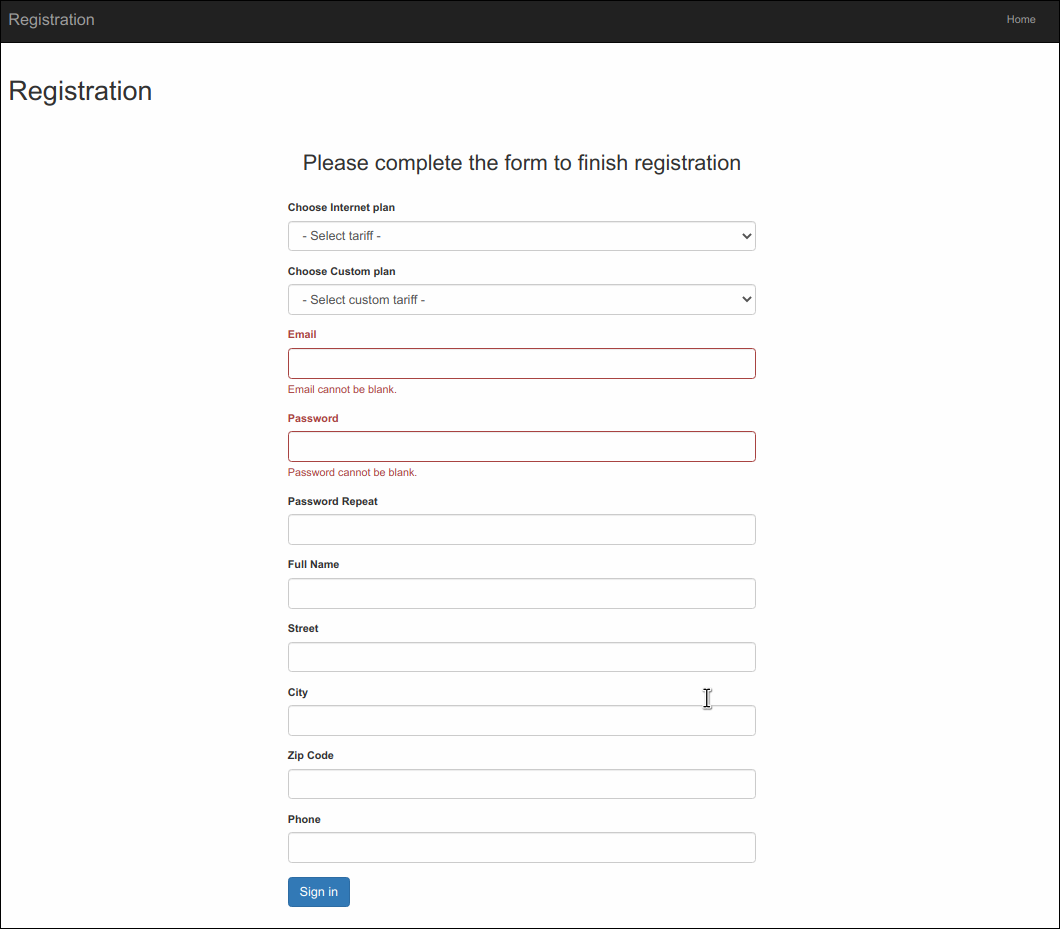
Task: Click the City input field
Action: pyautogui.click(x=521, y=721)
